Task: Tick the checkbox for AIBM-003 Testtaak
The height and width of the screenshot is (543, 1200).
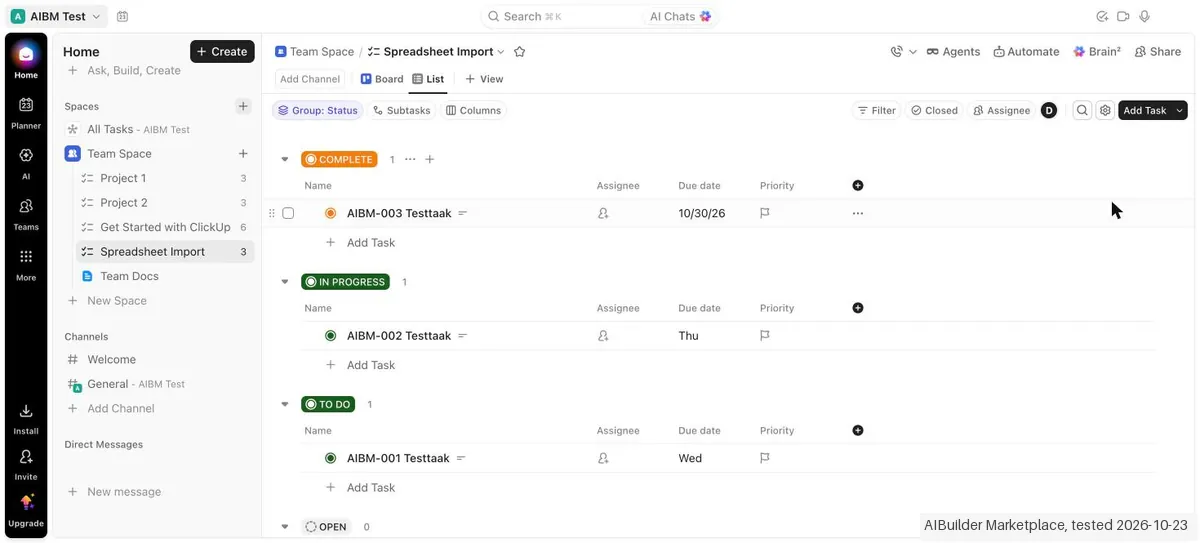Action: pos(288,213)
